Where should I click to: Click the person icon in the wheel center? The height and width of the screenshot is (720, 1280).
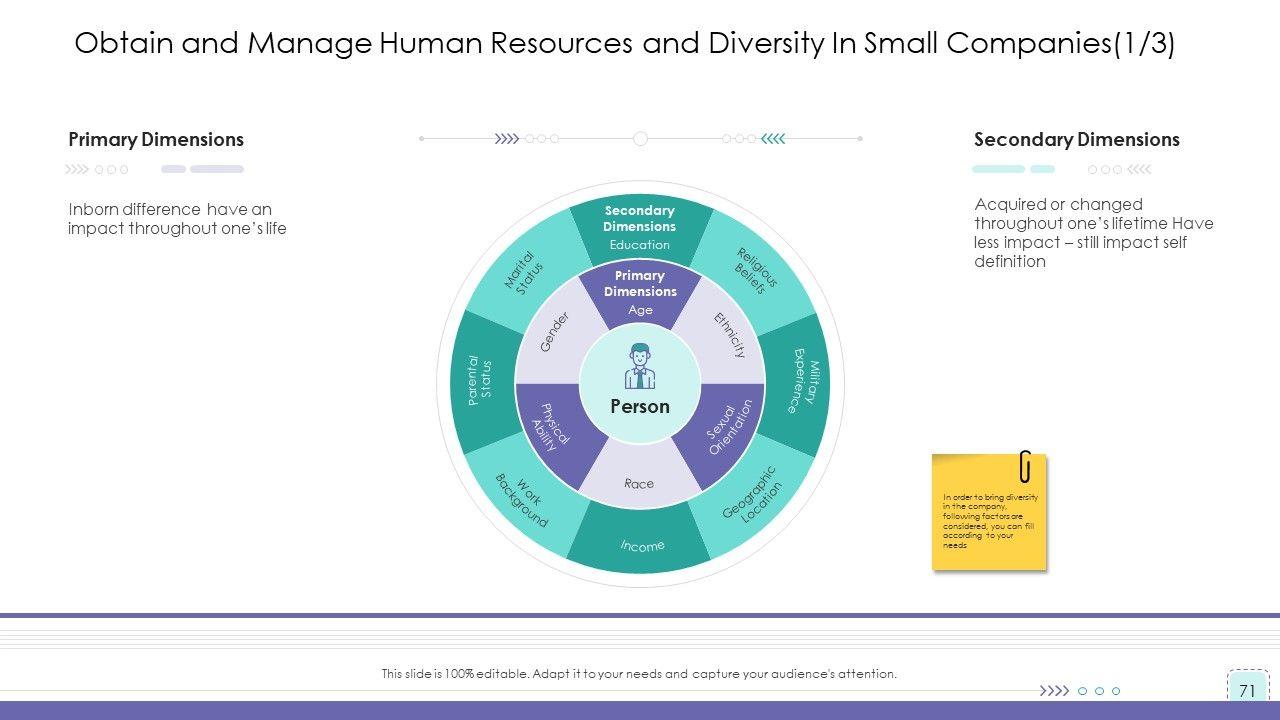[x=640, y=366]
